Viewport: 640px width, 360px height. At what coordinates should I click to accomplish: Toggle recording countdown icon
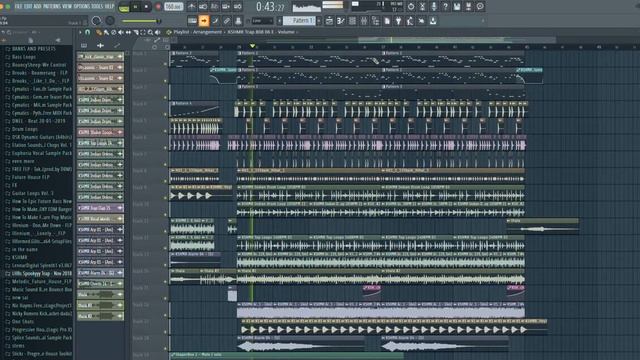(214, 7)
